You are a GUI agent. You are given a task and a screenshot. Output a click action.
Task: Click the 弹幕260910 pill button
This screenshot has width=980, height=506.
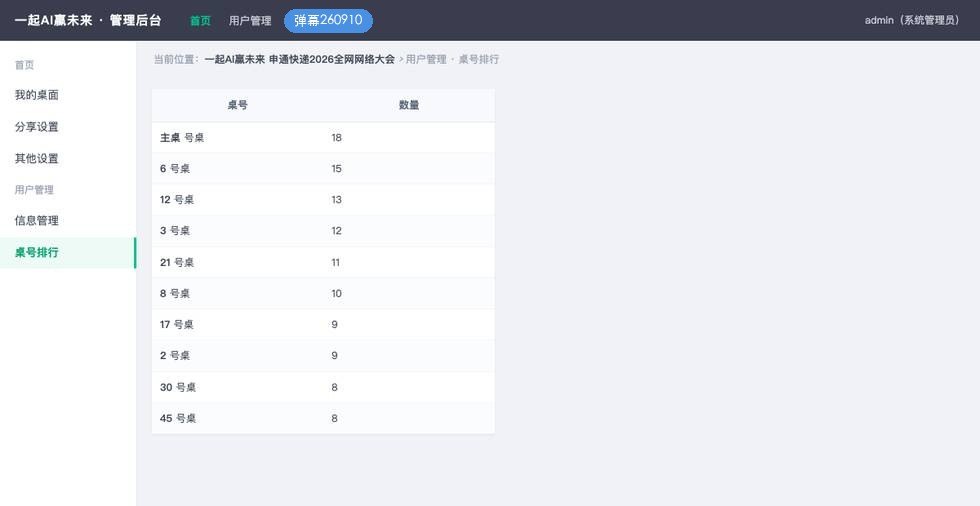point(328,21)
